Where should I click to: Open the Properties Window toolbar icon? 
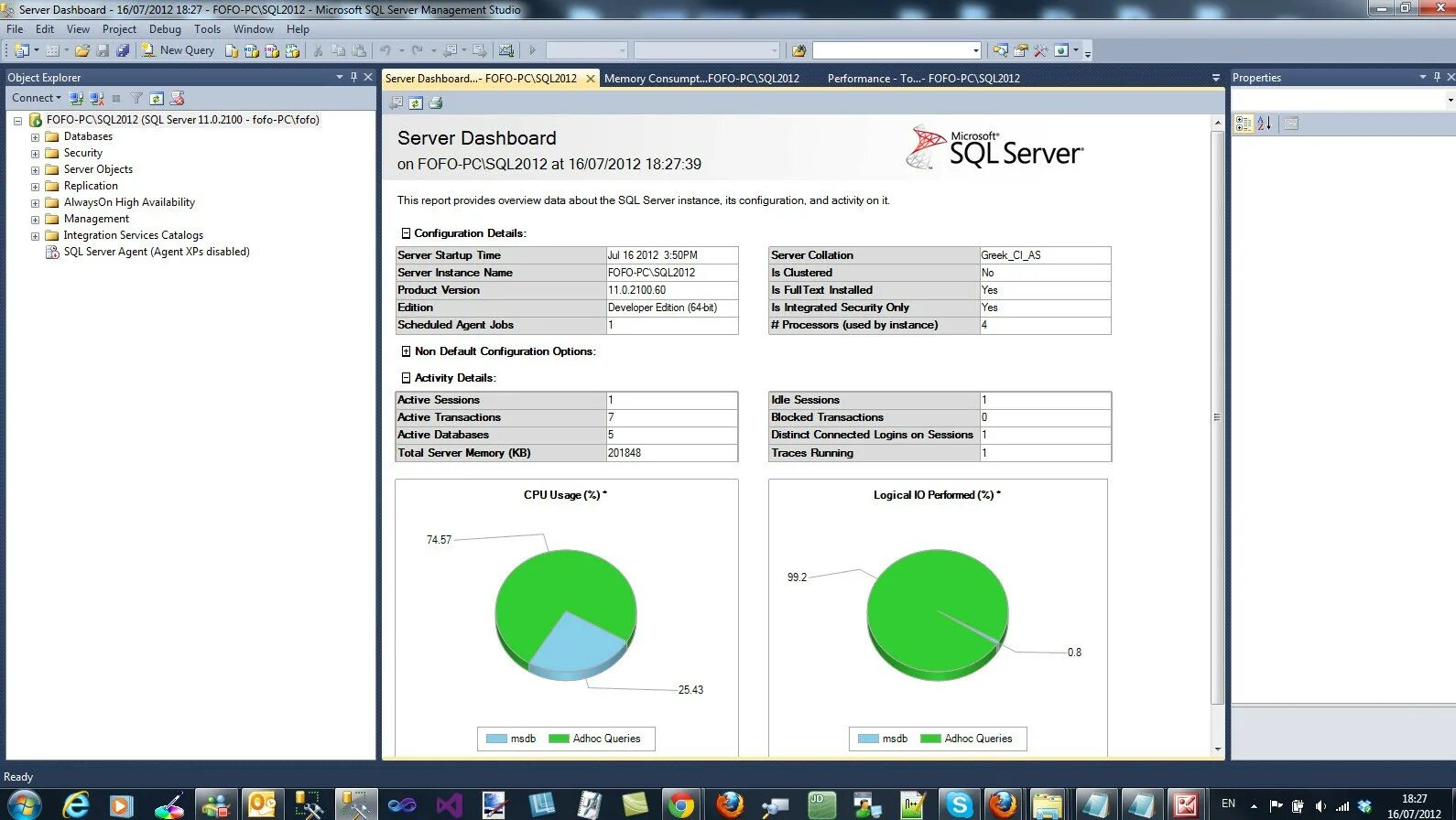(x=1021, y=50)
